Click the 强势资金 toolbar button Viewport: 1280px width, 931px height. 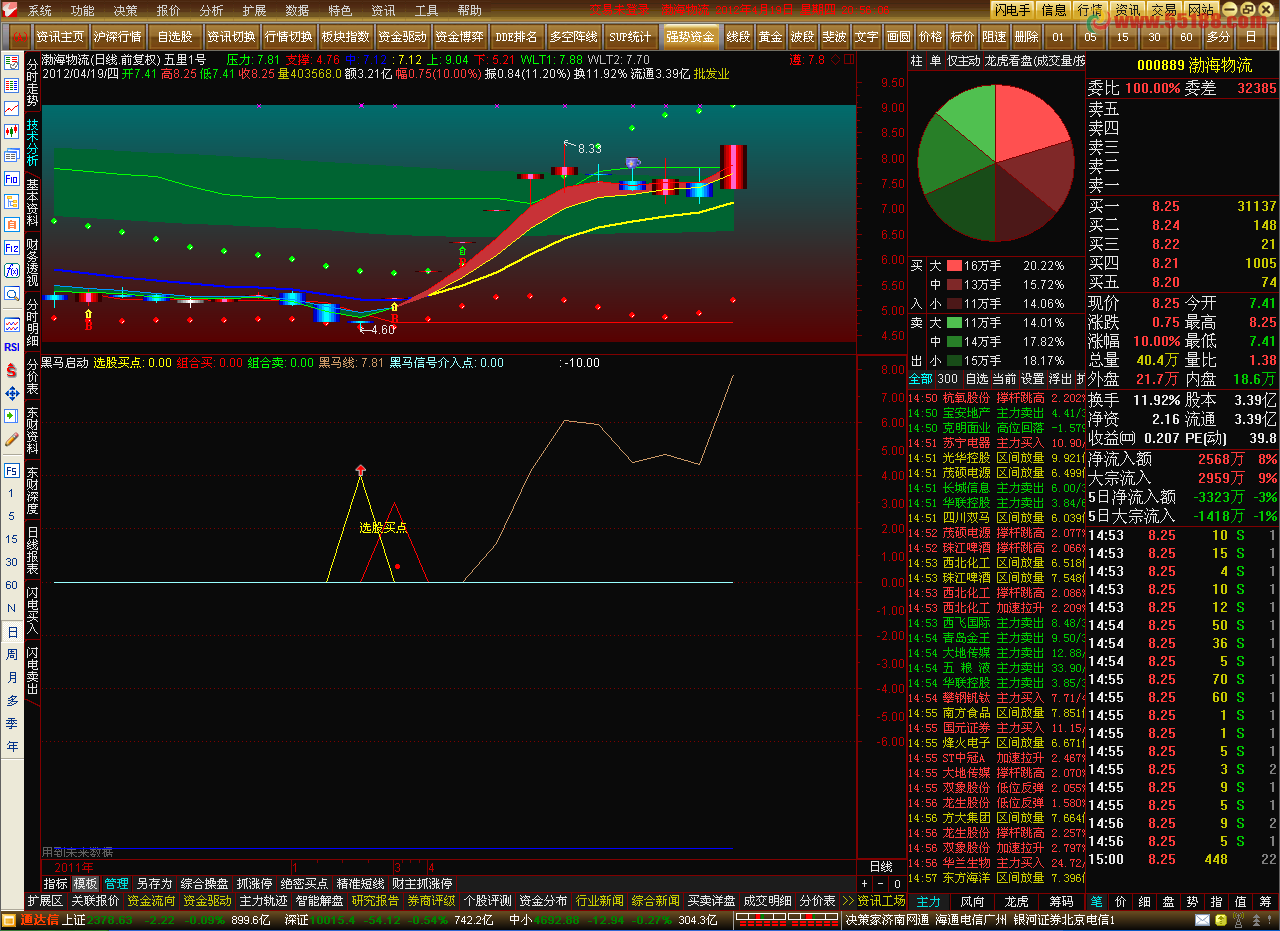point(690,37)
